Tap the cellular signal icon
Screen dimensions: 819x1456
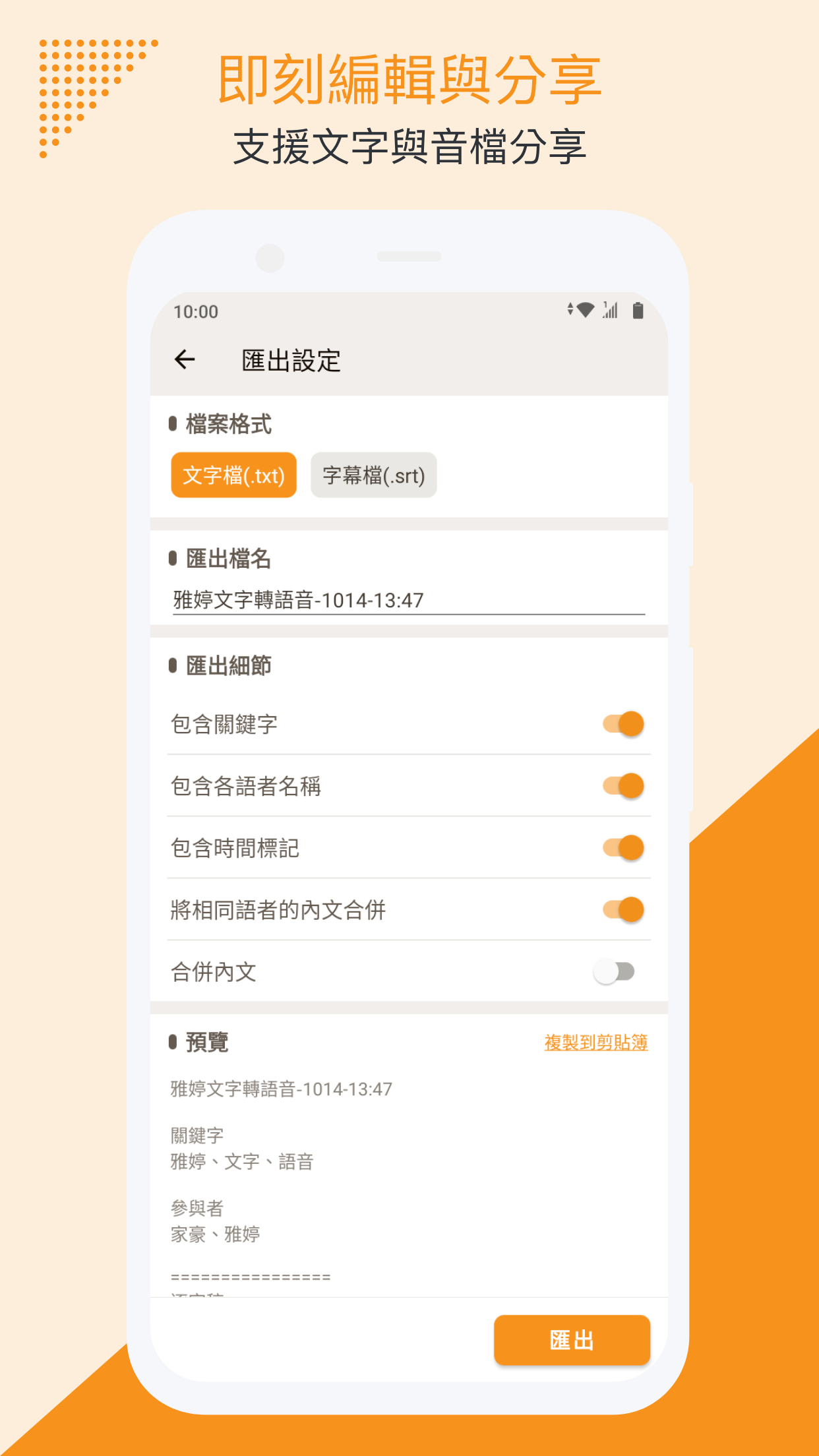[x=610, y=310]
